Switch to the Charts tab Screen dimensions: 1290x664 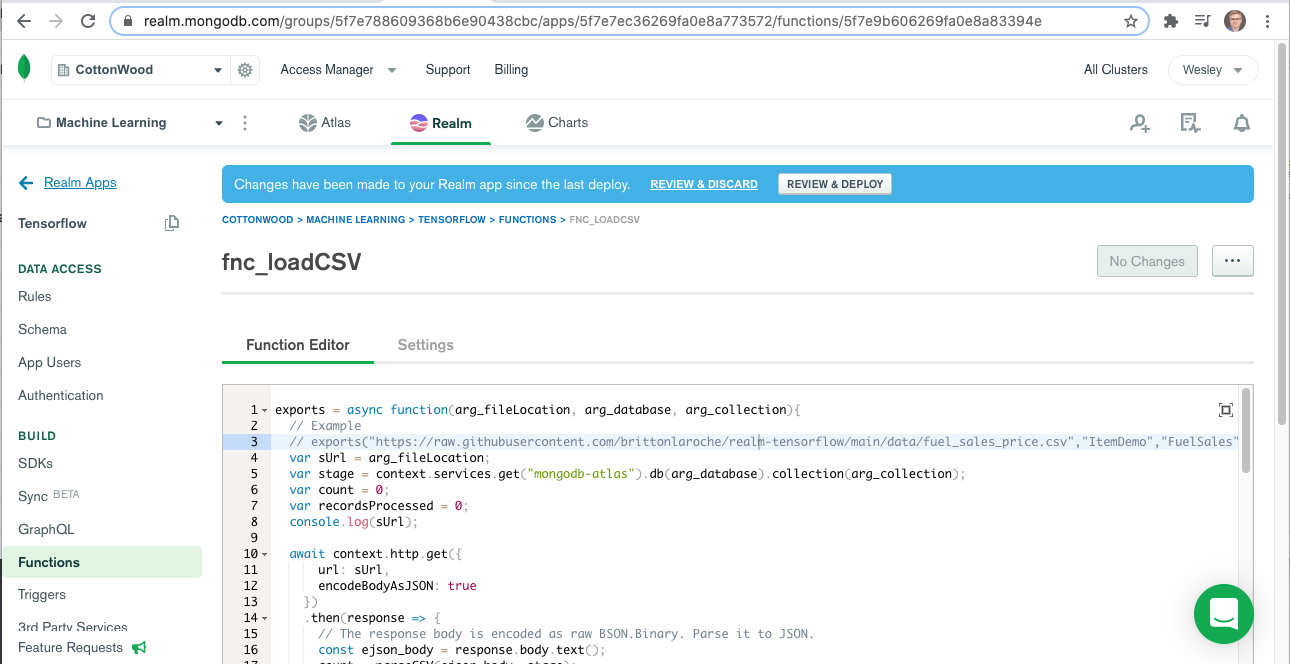coord(557,123)
